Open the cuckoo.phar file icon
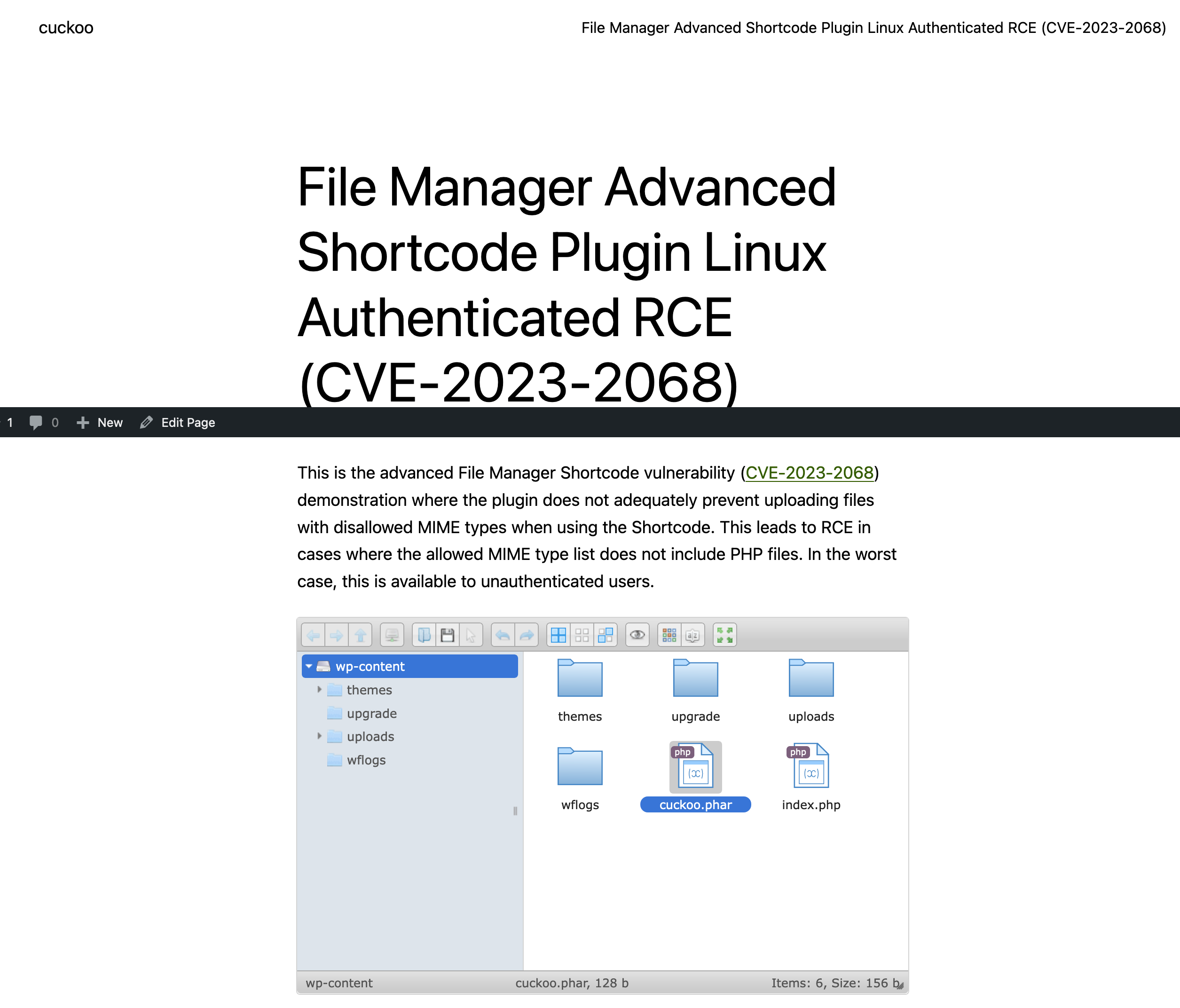The image size is (1180, 1008). (695, 766)
